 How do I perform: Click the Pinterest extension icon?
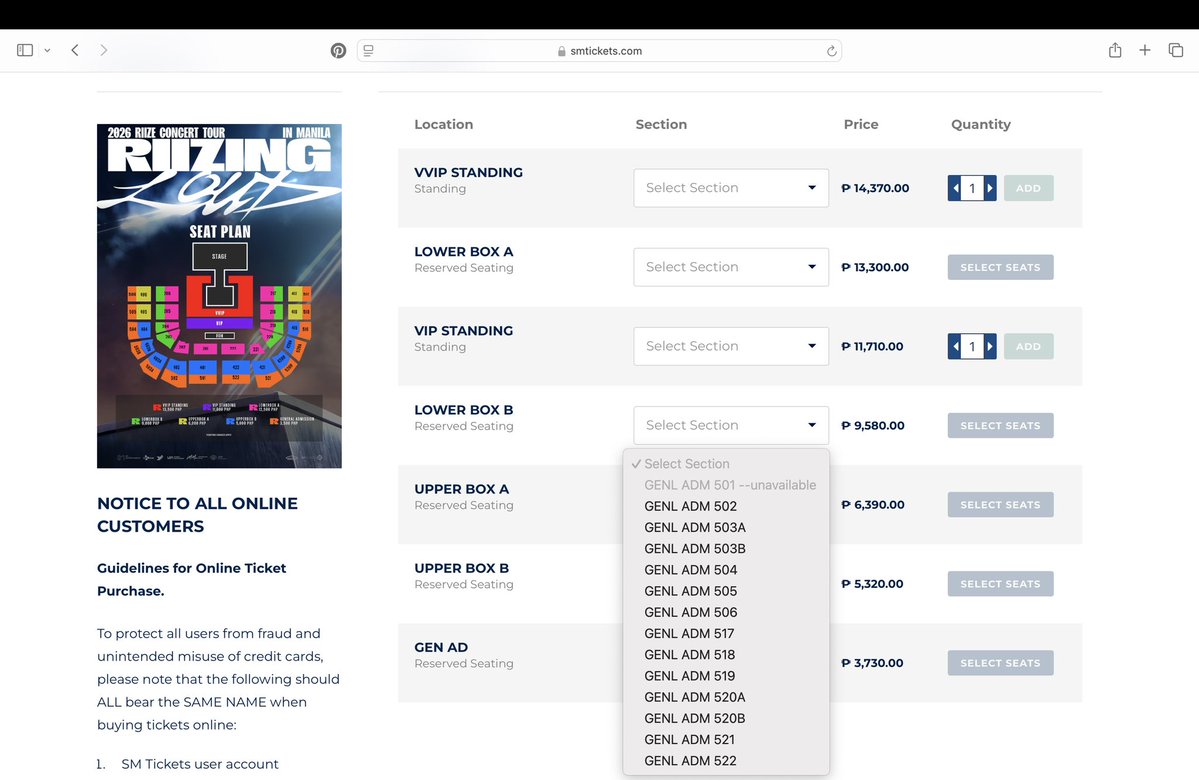(338, 50)
